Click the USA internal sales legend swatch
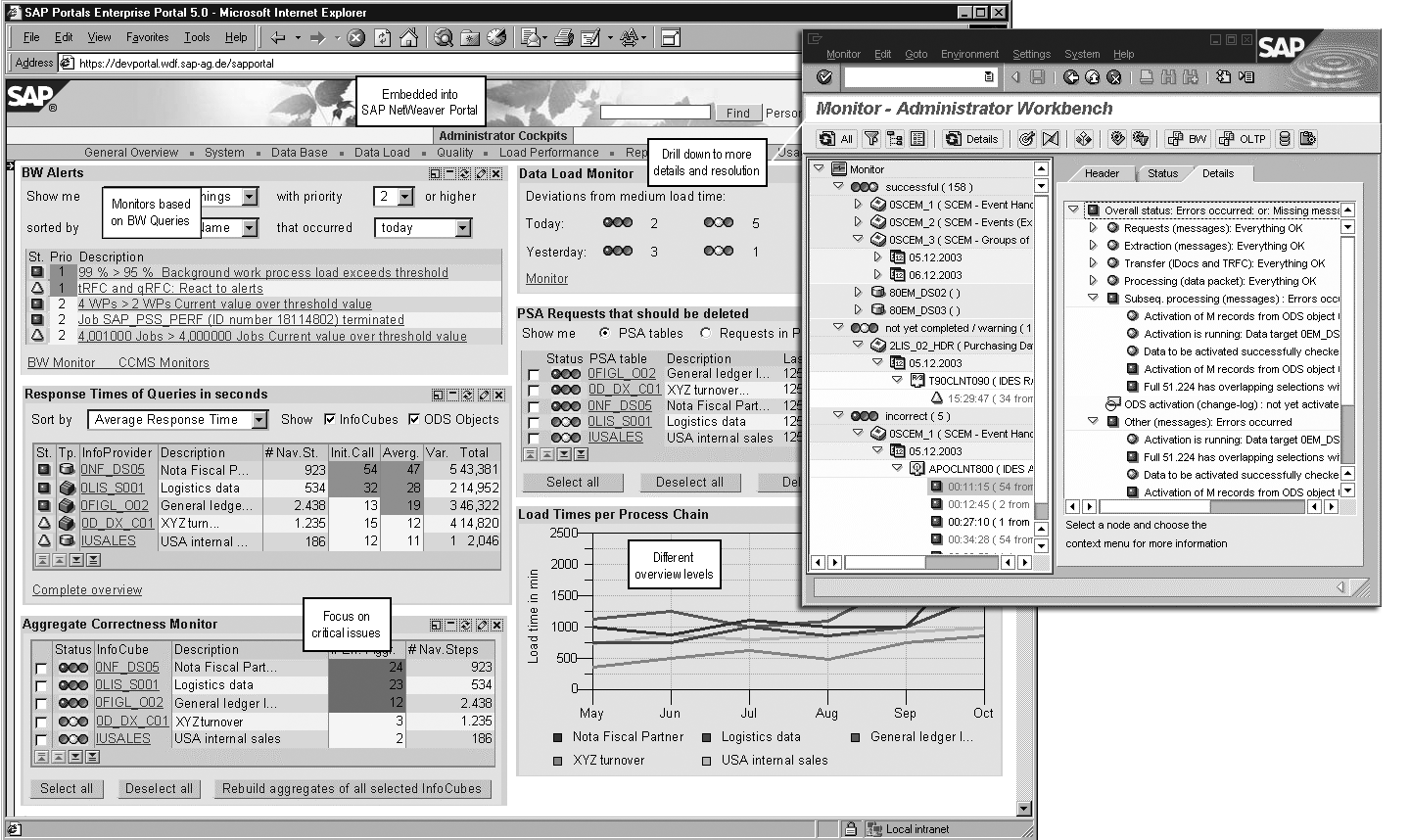 [706, 761]
